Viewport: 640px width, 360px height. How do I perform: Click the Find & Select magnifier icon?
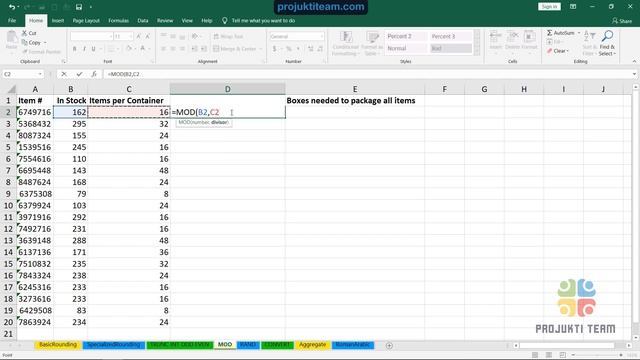[607, 36]
